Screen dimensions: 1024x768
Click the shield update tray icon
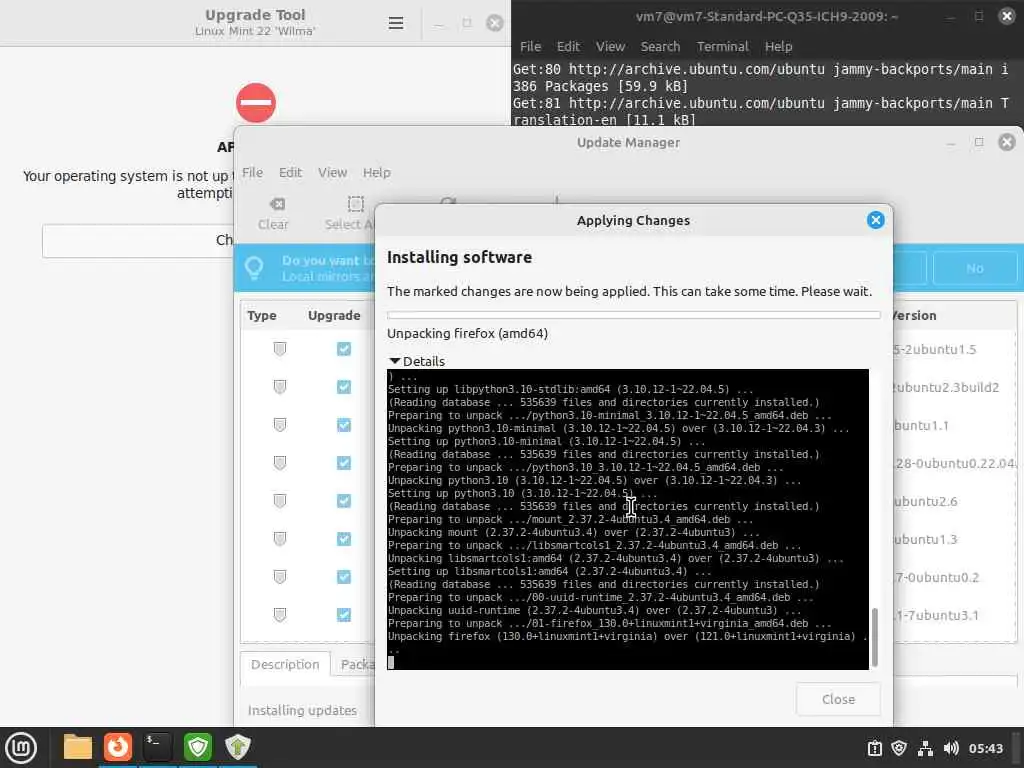[899, 748]
